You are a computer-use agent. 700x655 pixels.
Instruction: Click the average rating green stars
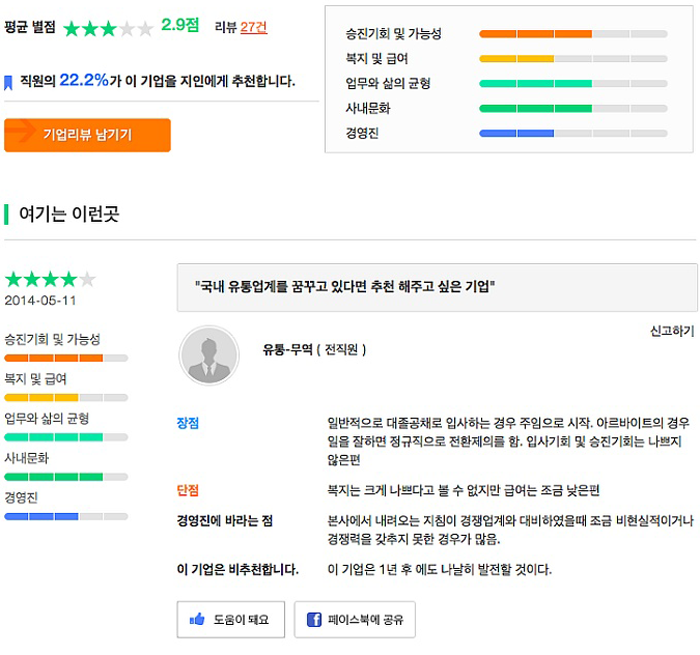108,29
